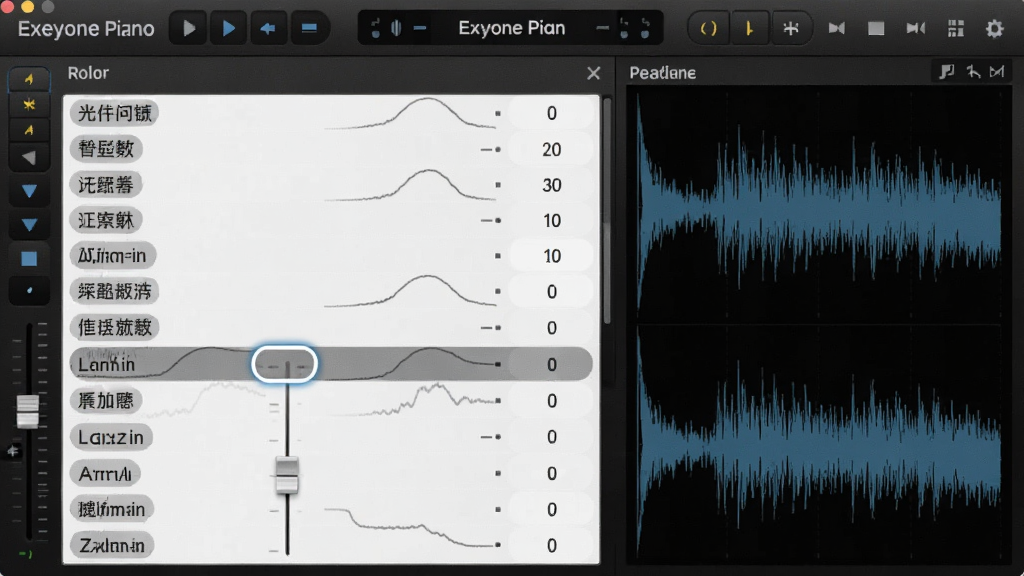Click the blue play triangle button
The image size is (1024, 576).
tap(229, 28)
